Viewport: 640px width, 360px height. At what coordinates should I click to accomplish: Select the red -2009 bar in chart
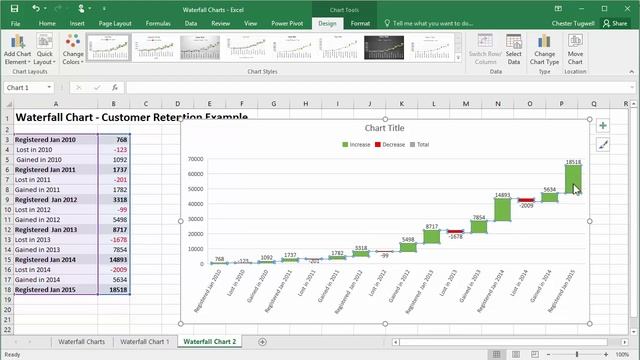(526, 200)
